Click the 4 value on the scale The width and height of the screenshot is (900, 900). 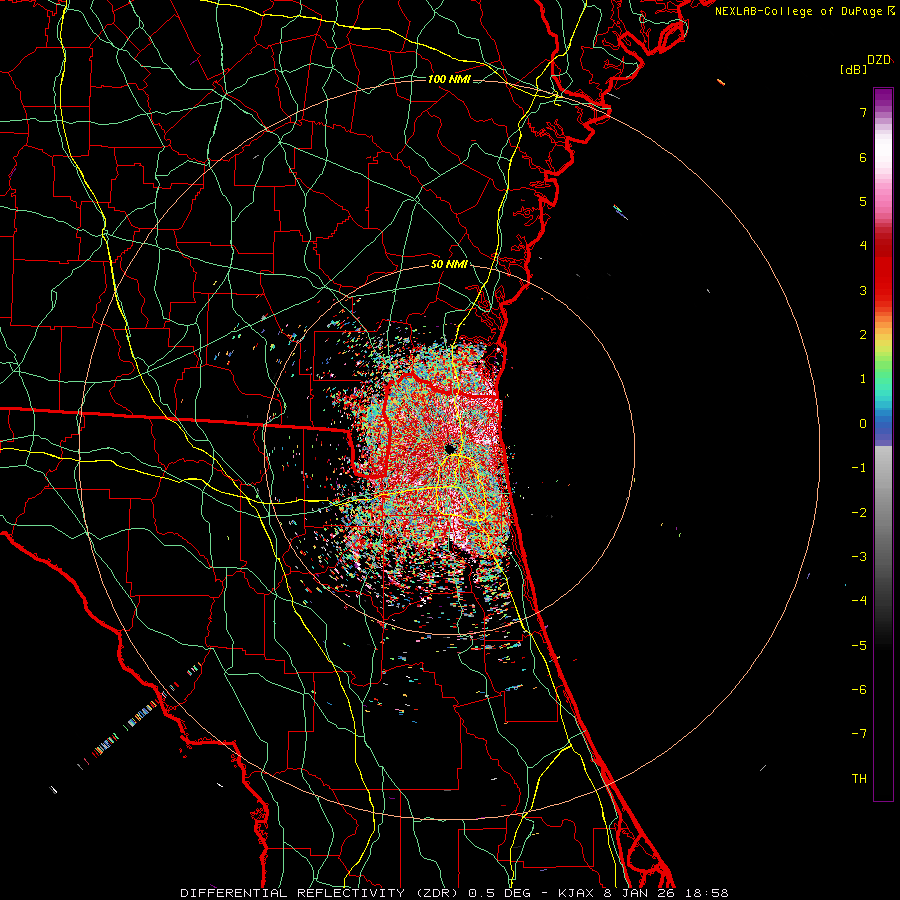click(x=863, y=246)
